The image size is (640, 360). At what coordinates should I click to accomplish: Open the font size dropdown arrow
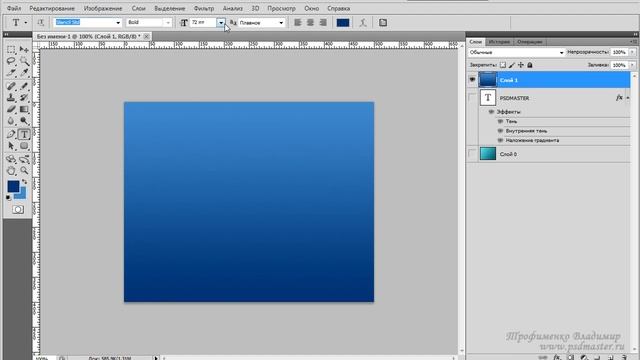[221, 22]
